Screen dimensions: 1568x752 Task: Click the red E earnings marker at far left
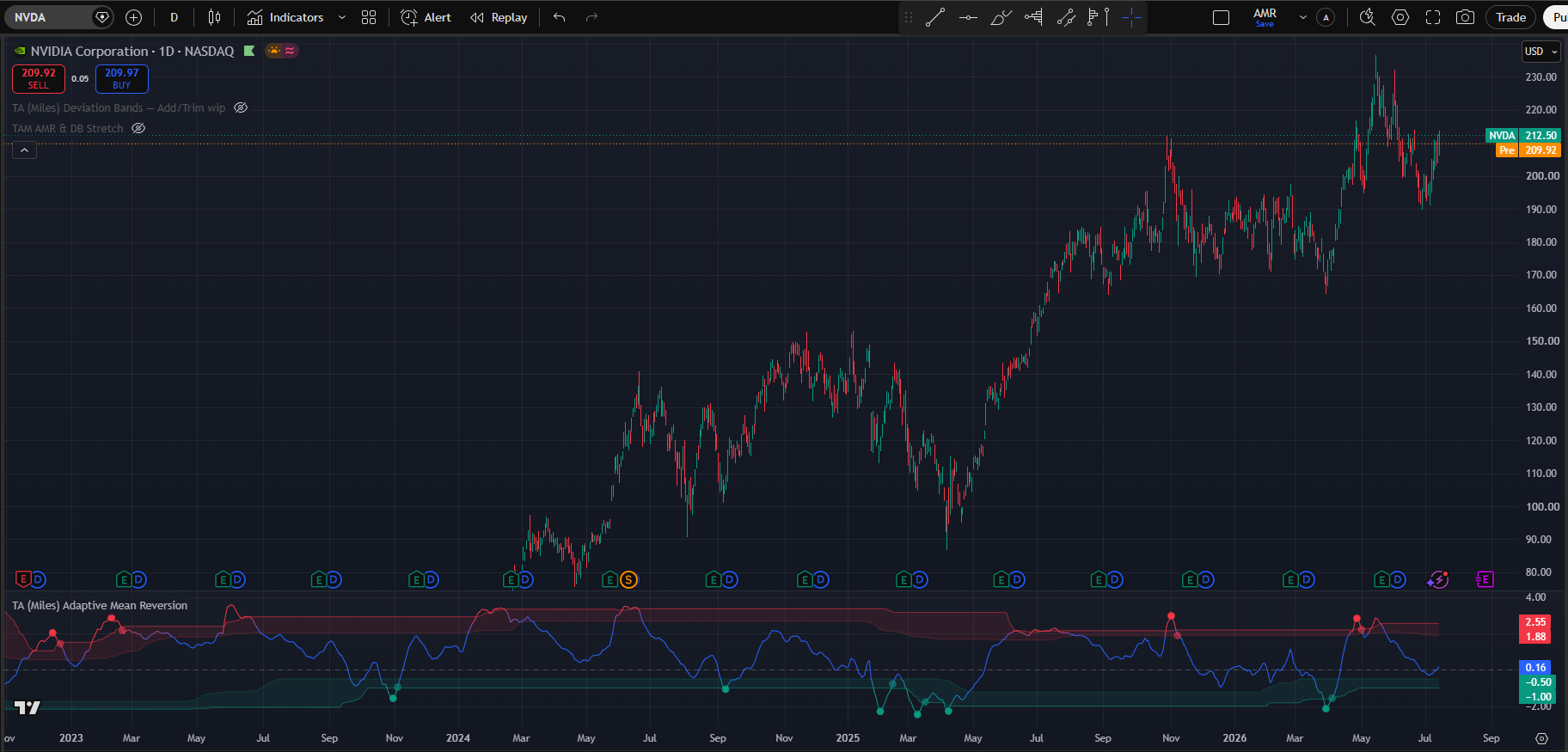24,580
